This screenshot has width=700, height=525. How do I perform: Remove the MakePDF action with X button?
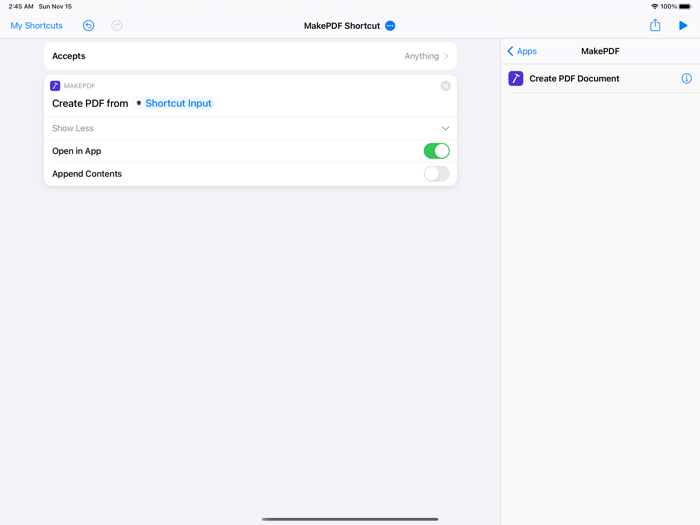[x=446, y=86]
